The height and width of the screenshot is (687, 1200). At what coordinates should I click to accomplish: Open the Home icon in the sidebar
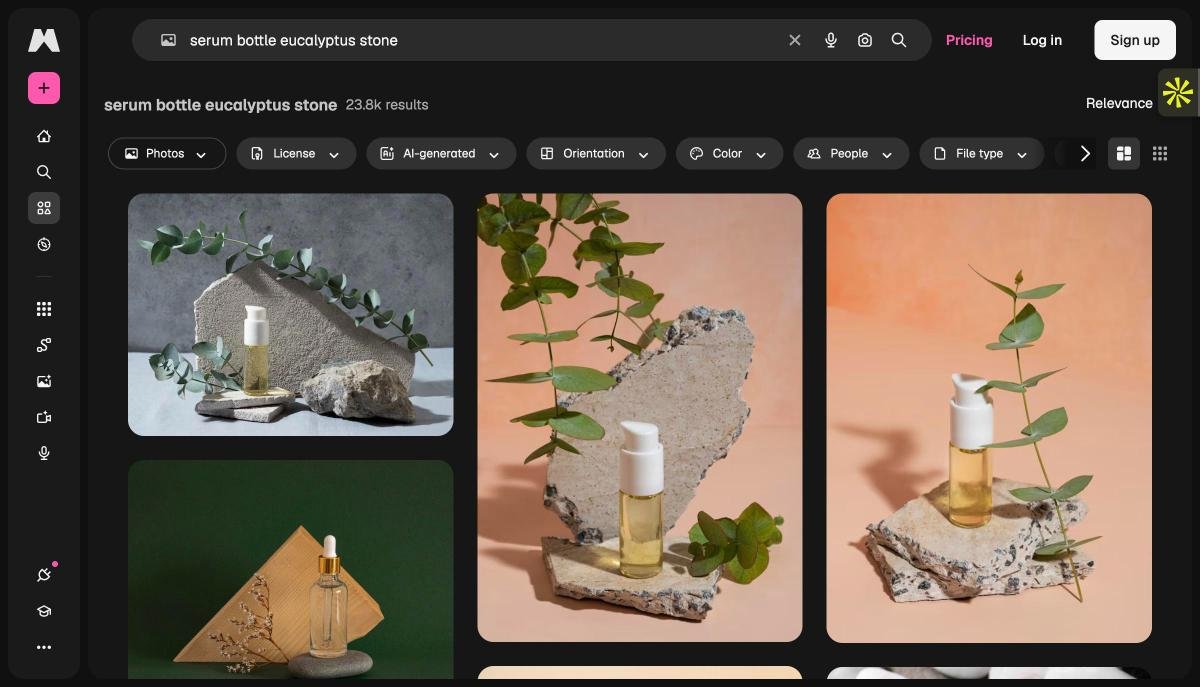point(44,136)
